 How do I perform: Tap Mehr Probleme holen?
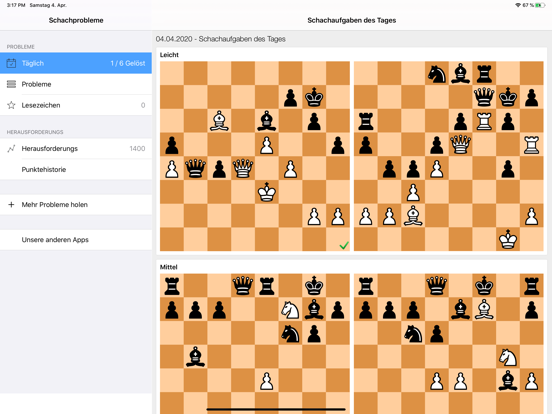(x=76, y=205)
